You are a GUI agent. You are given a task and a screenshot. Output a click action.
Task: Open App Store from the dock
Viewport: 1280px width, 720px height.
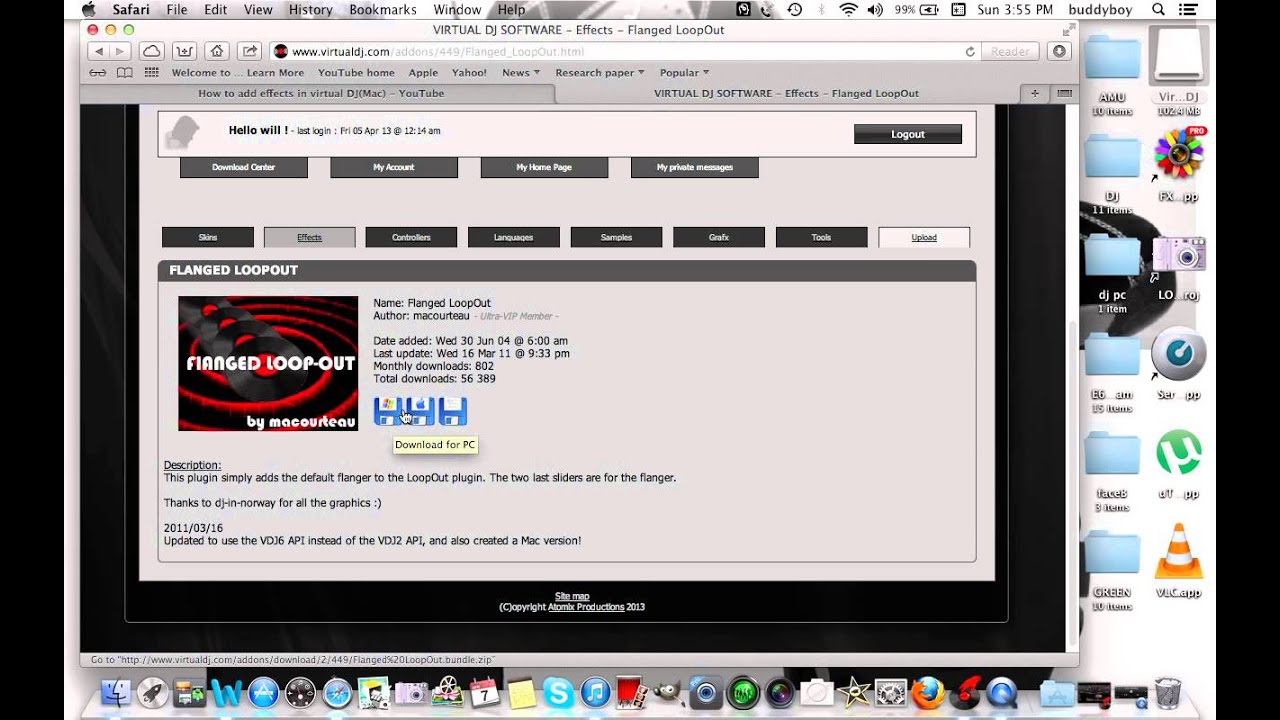coord(264,692)
